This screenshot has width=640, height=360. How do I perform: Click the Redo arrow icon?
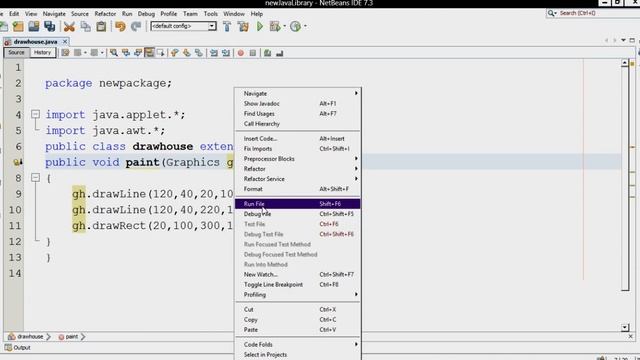click(x=136, y=27)
